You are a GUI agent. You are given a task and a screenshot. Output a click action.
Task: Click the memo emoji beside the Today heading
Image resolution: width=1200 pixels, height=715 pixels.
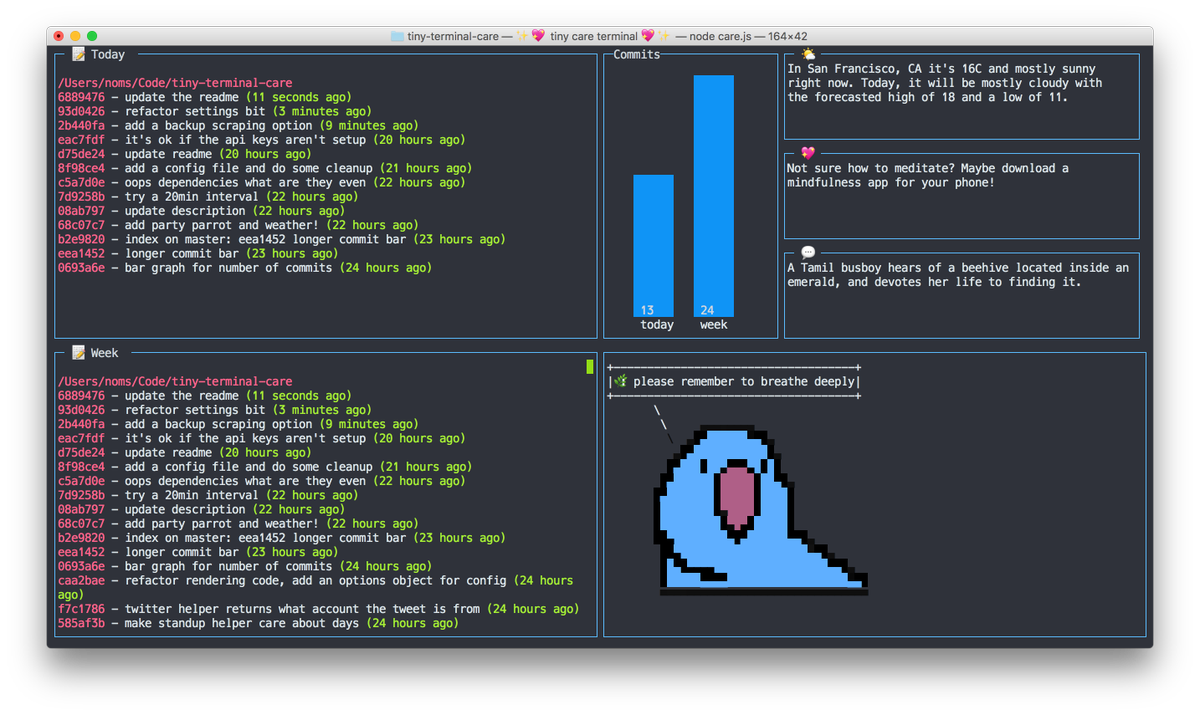click(78, 55)
